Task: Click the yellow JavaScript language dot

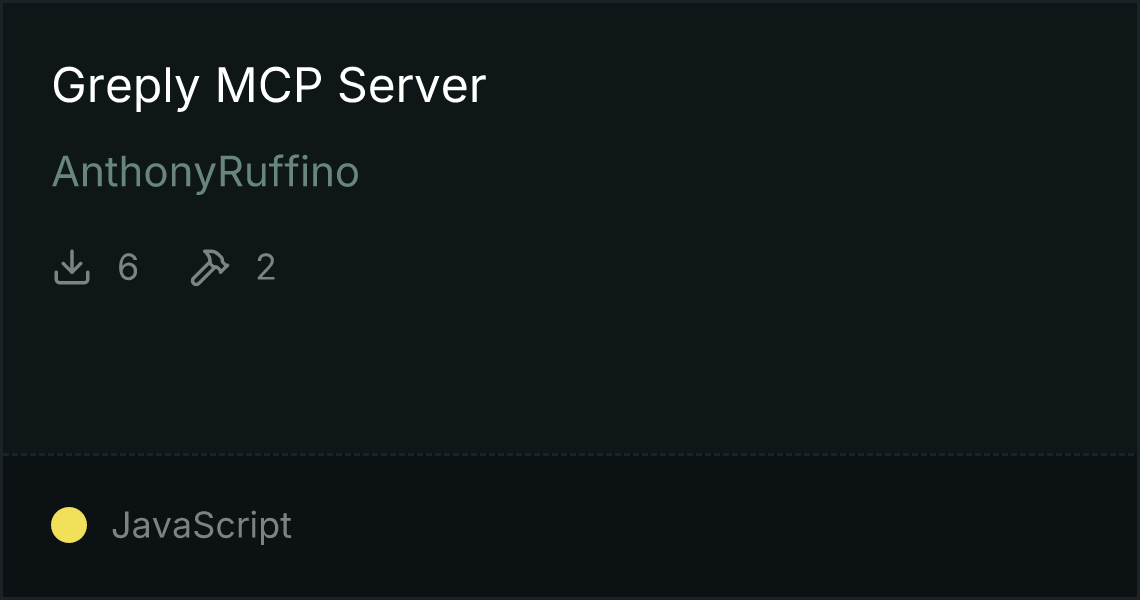Action: coord(69,525)
